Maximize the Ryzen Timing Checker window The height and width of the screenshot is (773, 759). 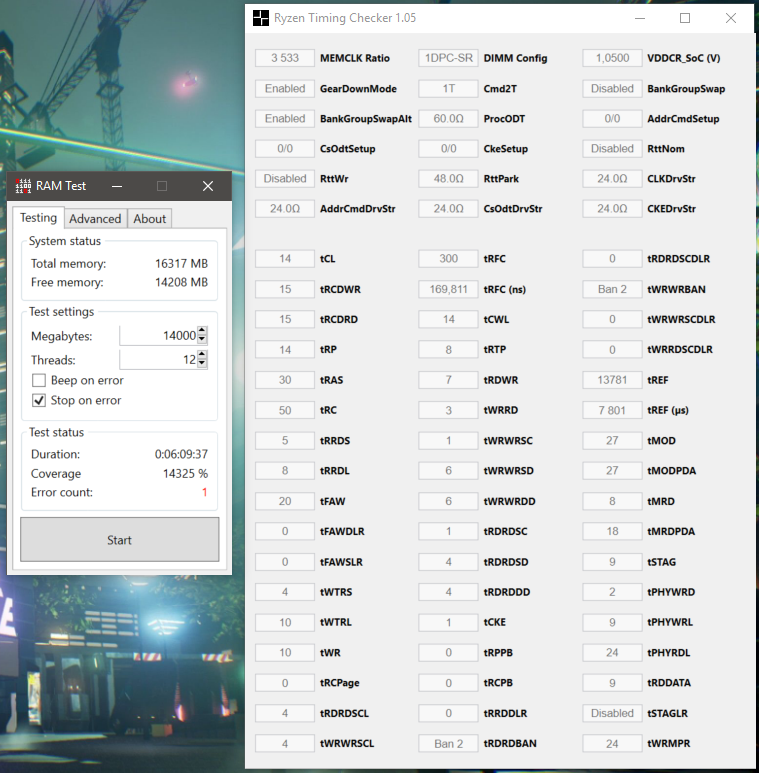tap(685, 18)
